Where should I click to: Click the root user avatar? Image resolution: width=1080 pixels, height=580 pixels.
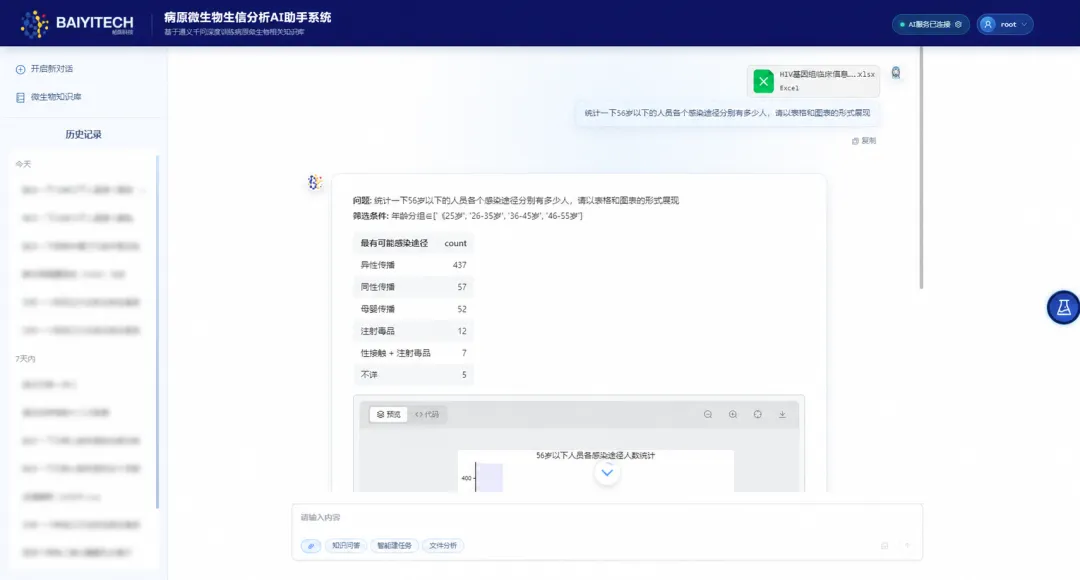[x=988, y=24]
